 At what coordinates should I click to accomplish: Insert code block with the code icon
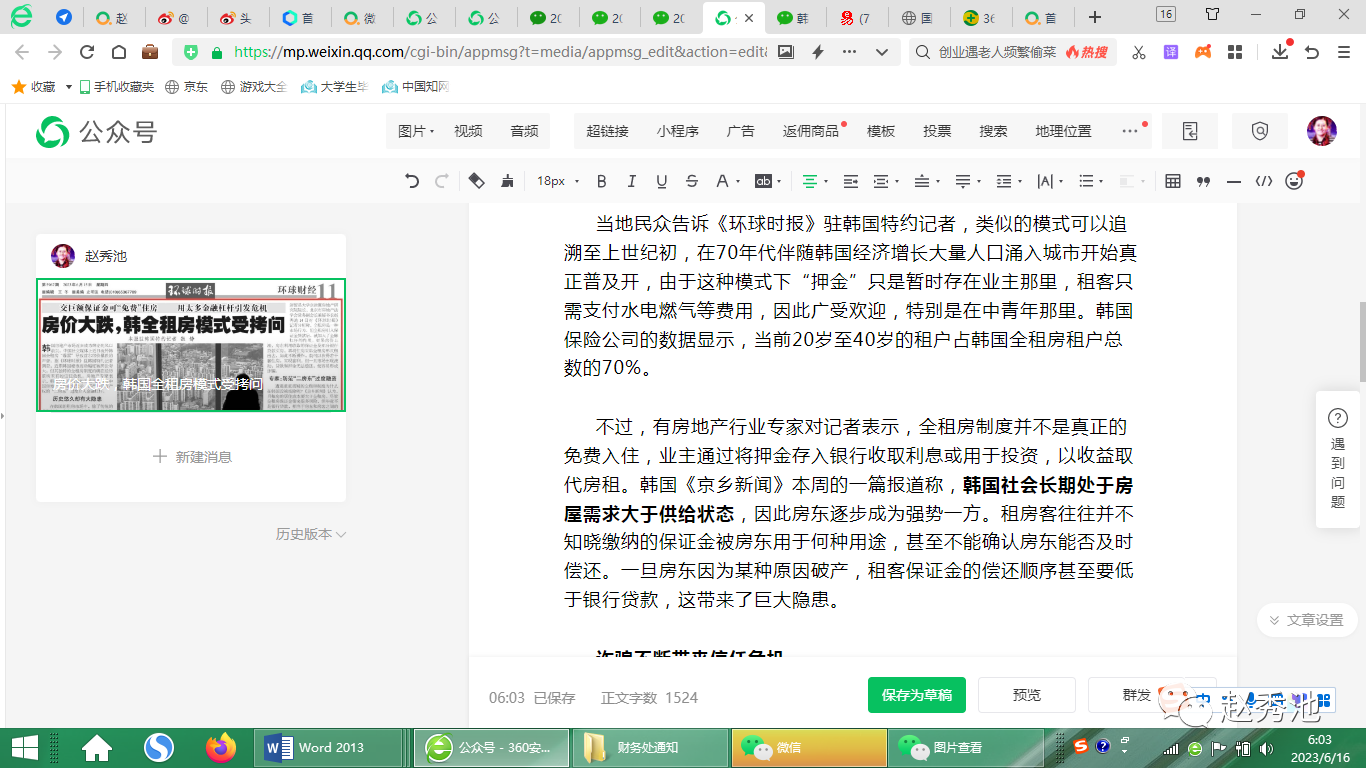tap(1264, 181)
